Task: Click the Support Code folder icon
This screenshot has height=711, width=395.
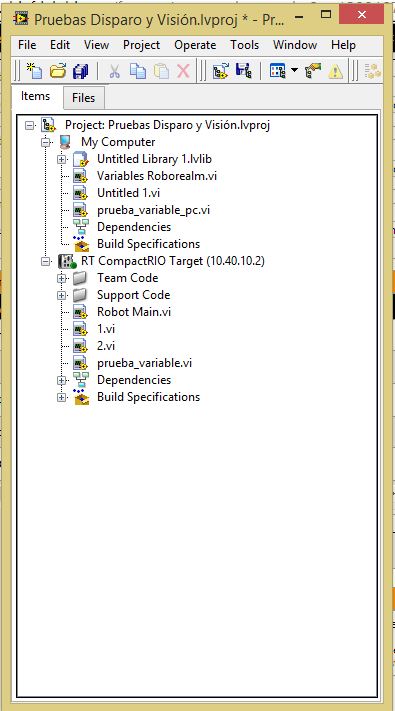Action: click(x=80, y=296)
